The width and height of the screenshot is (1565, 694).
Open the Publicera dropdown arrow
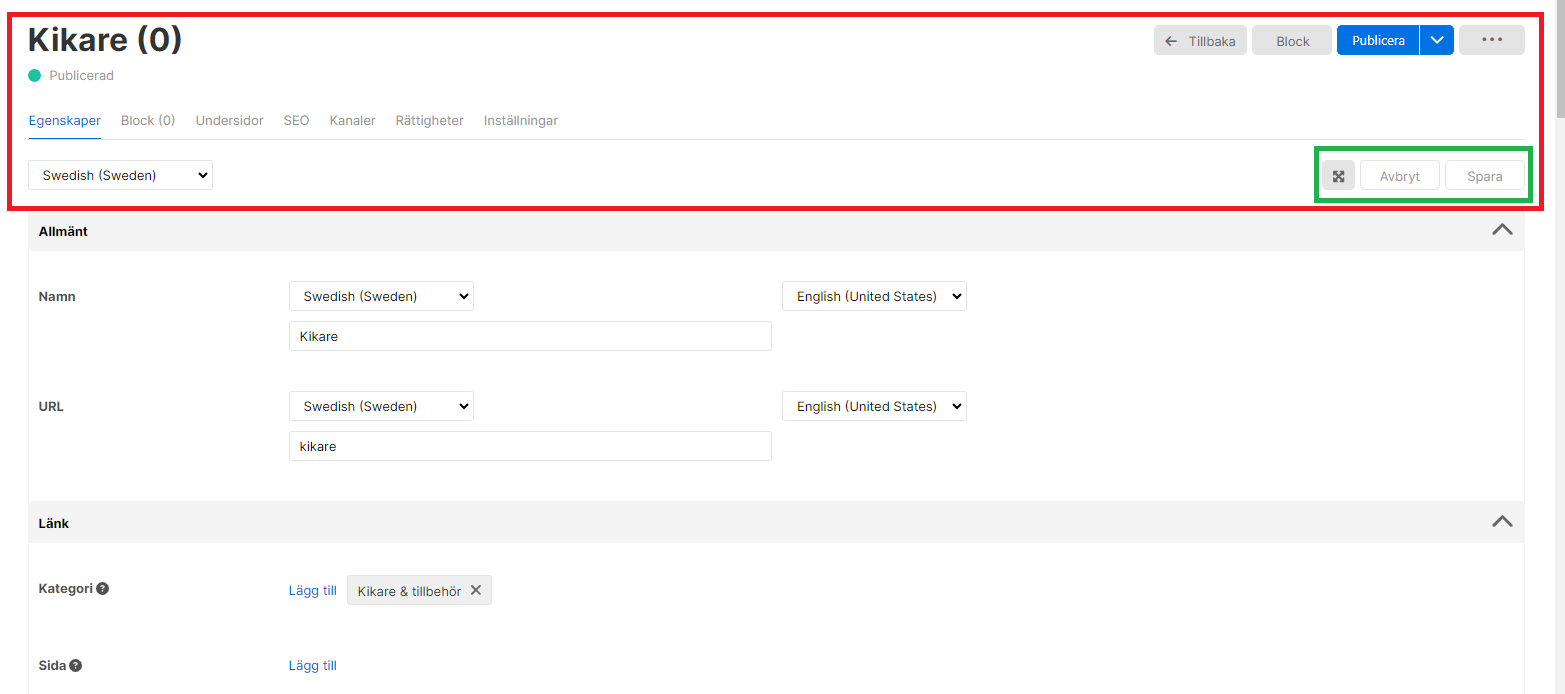coord(1436,40)
